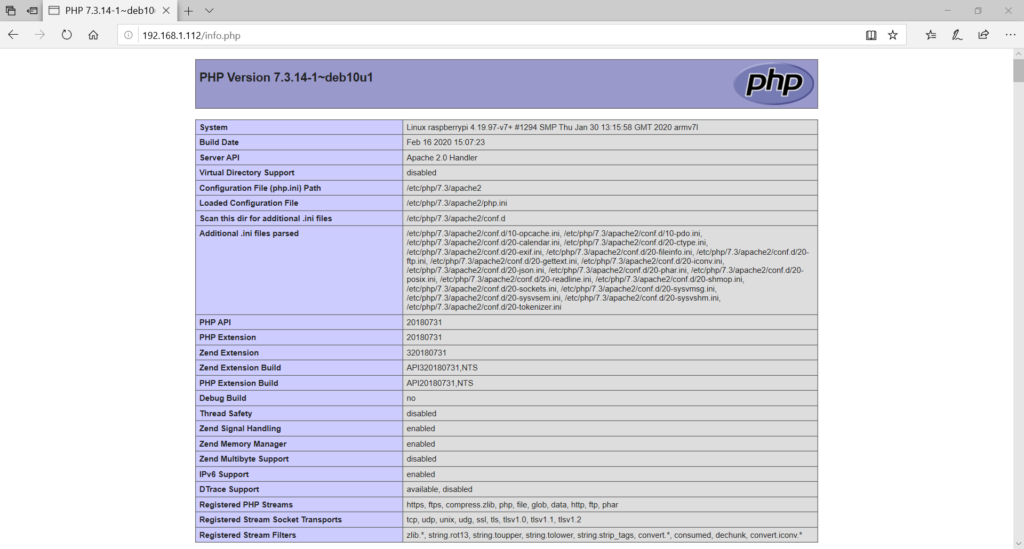Image resolution: width=1024 pixels, height=549 pixels.
Task: Select the PHP 7.3.14-1~deb10u1 tab
Action: point(100,10)
